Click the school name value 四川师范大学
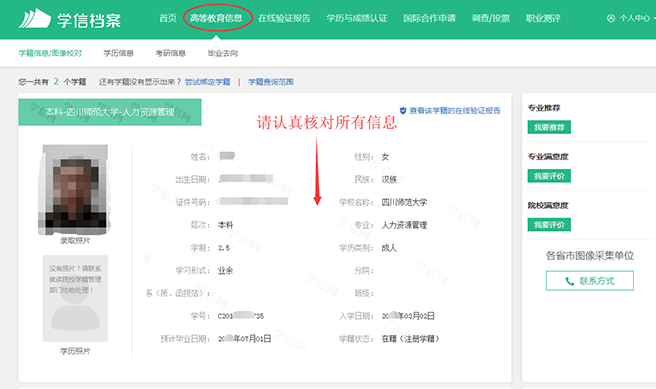656x389 pixels. tap(404, 202)
